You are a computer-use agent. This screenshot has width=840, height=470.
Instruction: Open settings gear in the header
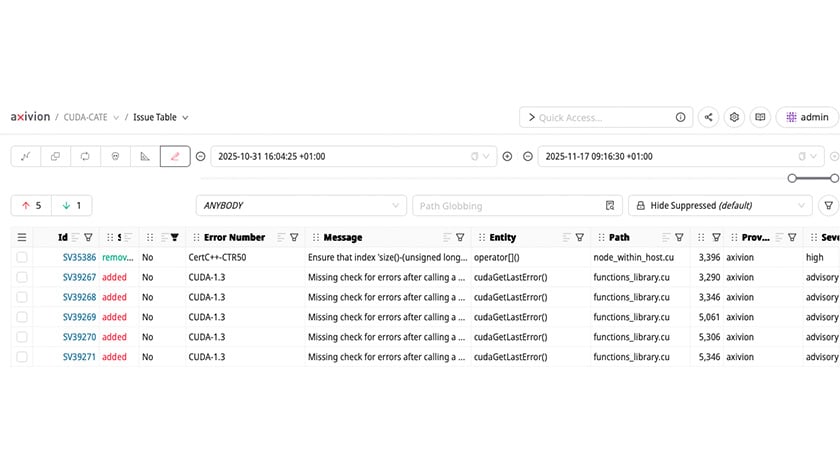click(x=734, y=117)
